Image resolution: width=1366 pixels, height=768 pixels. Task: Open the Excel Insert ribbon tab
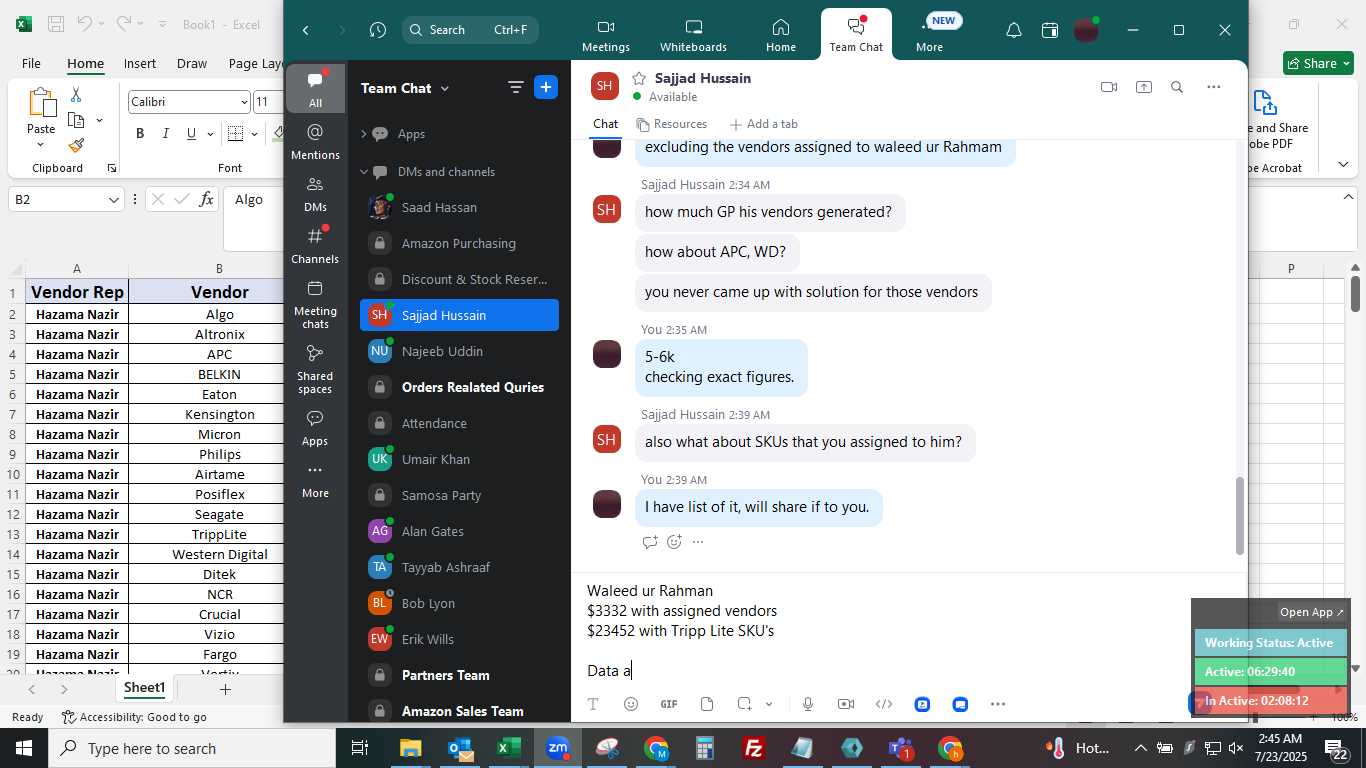pos(140,63)
